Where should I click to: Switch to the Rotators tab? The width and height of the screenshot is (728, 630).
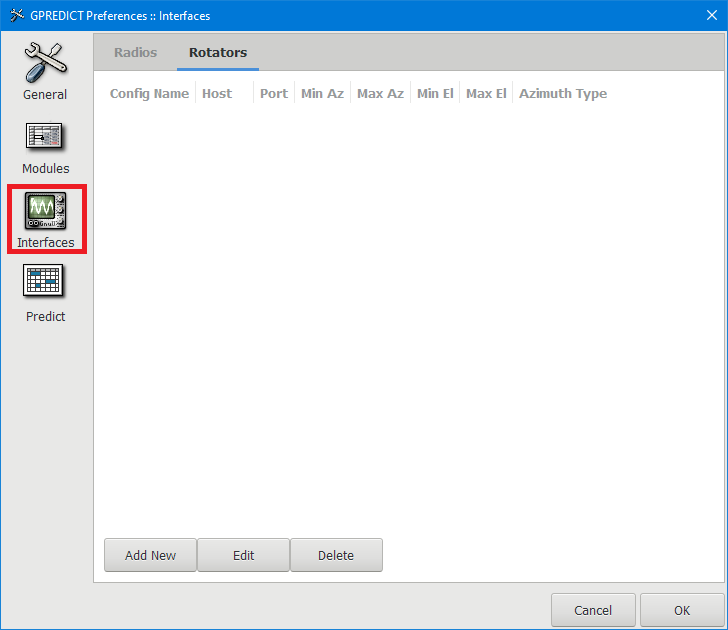218,52
